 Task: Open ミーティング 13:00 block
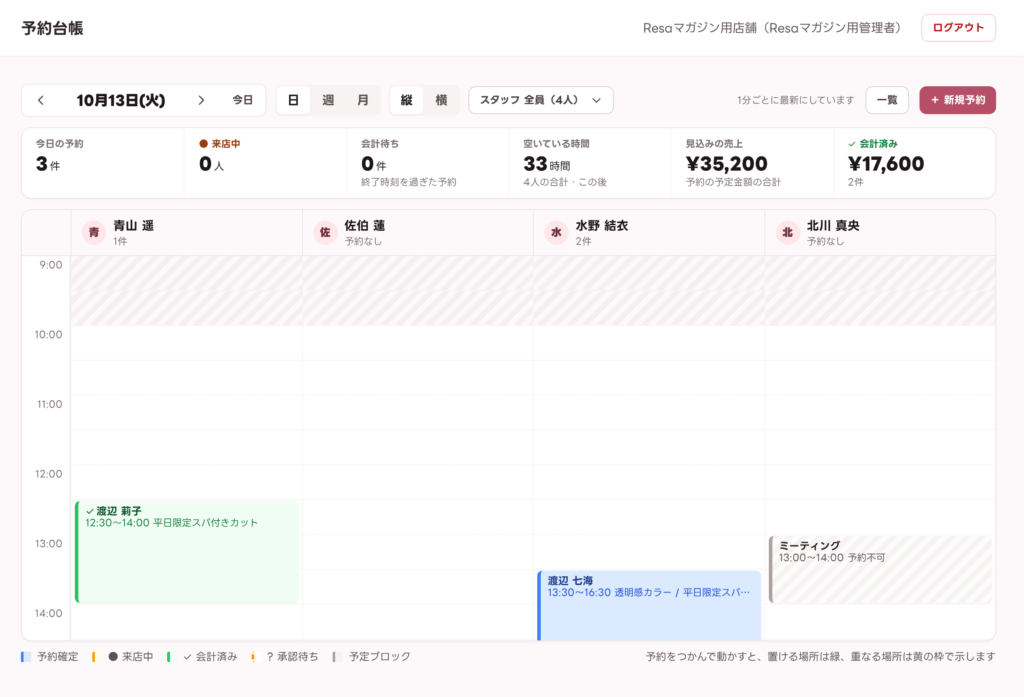pyautogui.click(x=880, y=570)
